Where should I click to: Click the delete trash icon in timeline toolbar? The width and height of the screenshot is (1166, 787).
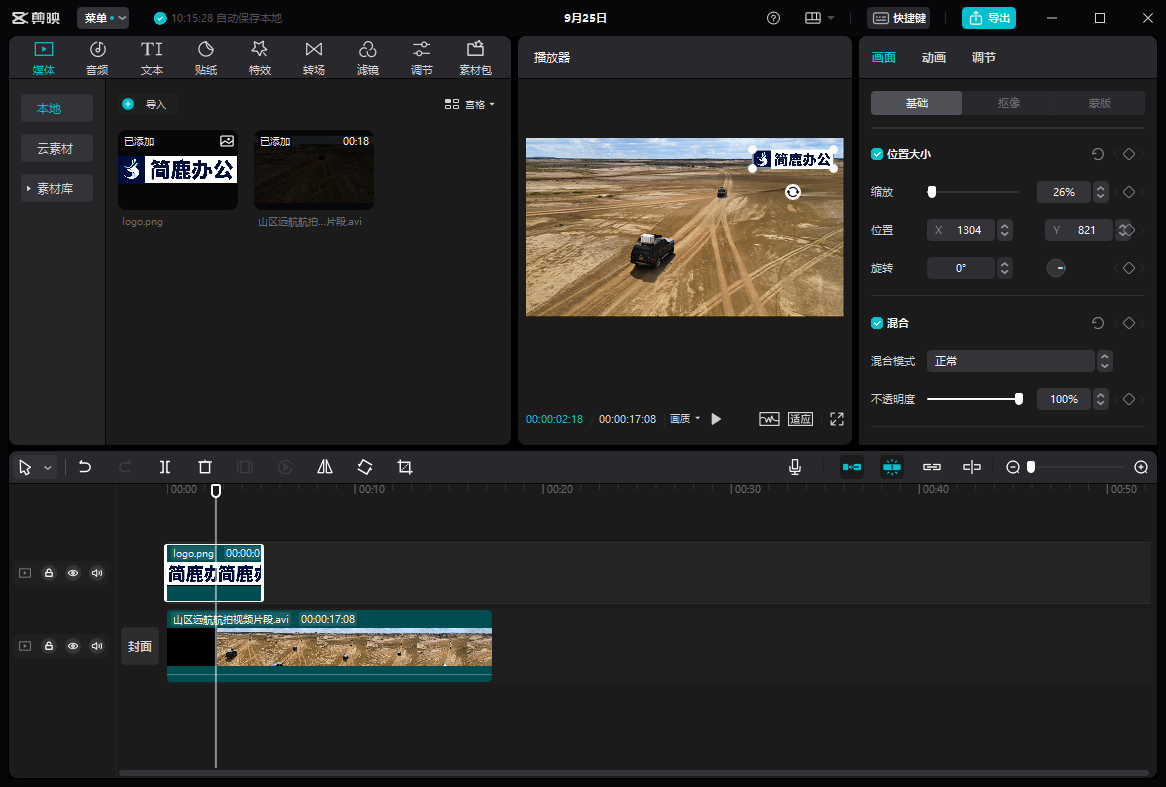click(x=205, y=467)
